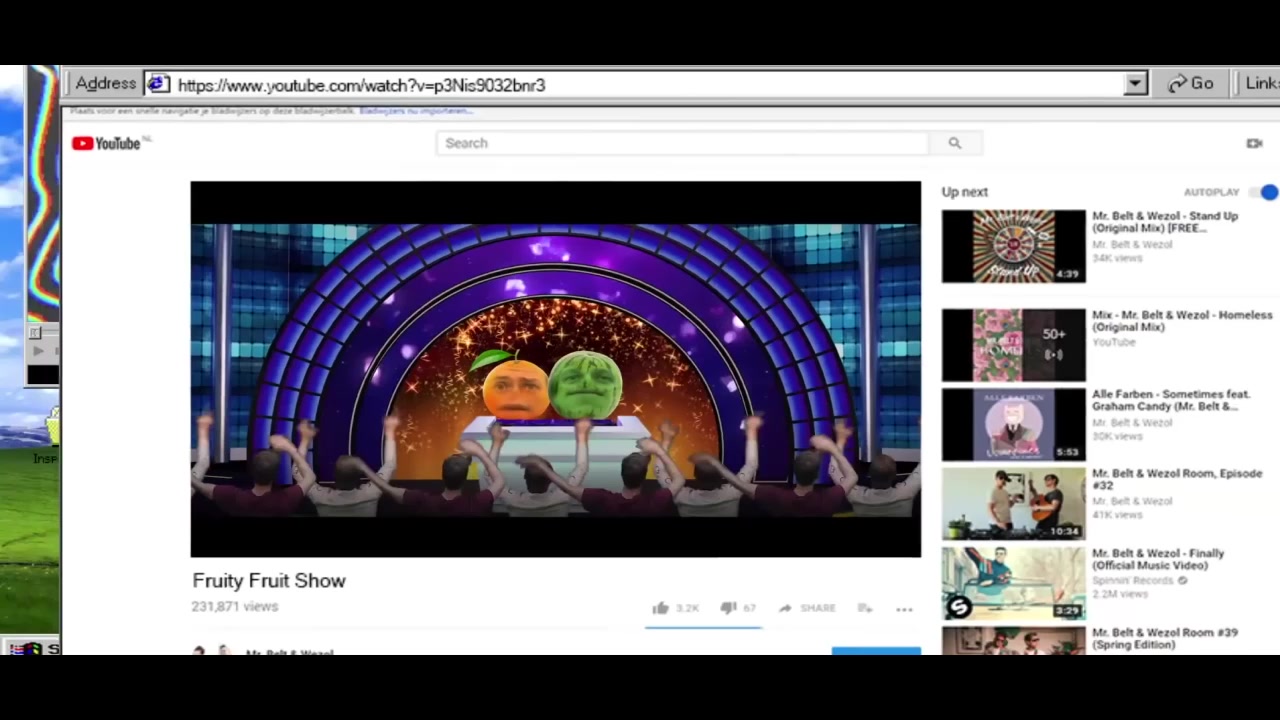Click the 41K views text
Image resolution: width=1280 pixels, height=720 pixels.
1117,515
